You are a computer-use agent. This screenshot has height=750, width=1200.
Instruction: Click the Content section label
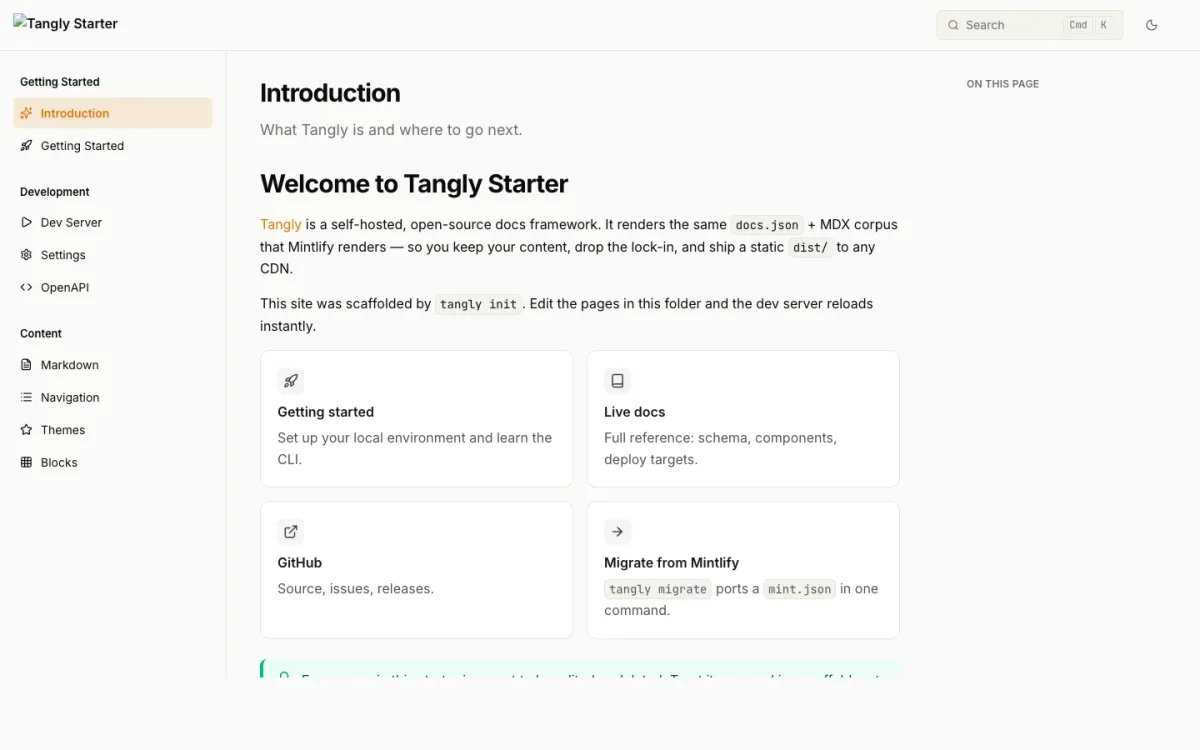(x=41, y=334)
